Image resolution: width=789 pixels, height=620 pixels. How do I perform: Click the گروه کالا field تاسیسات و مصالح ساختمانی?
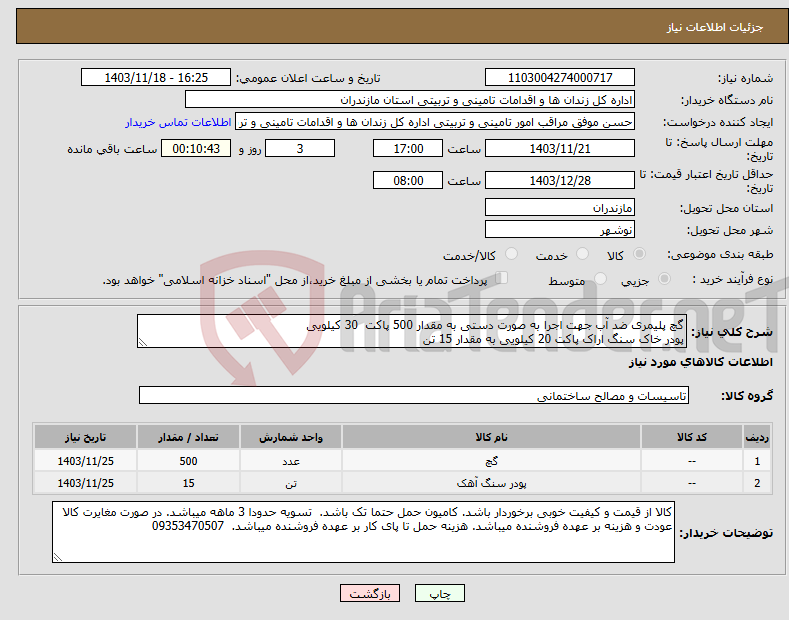[414, 396]
